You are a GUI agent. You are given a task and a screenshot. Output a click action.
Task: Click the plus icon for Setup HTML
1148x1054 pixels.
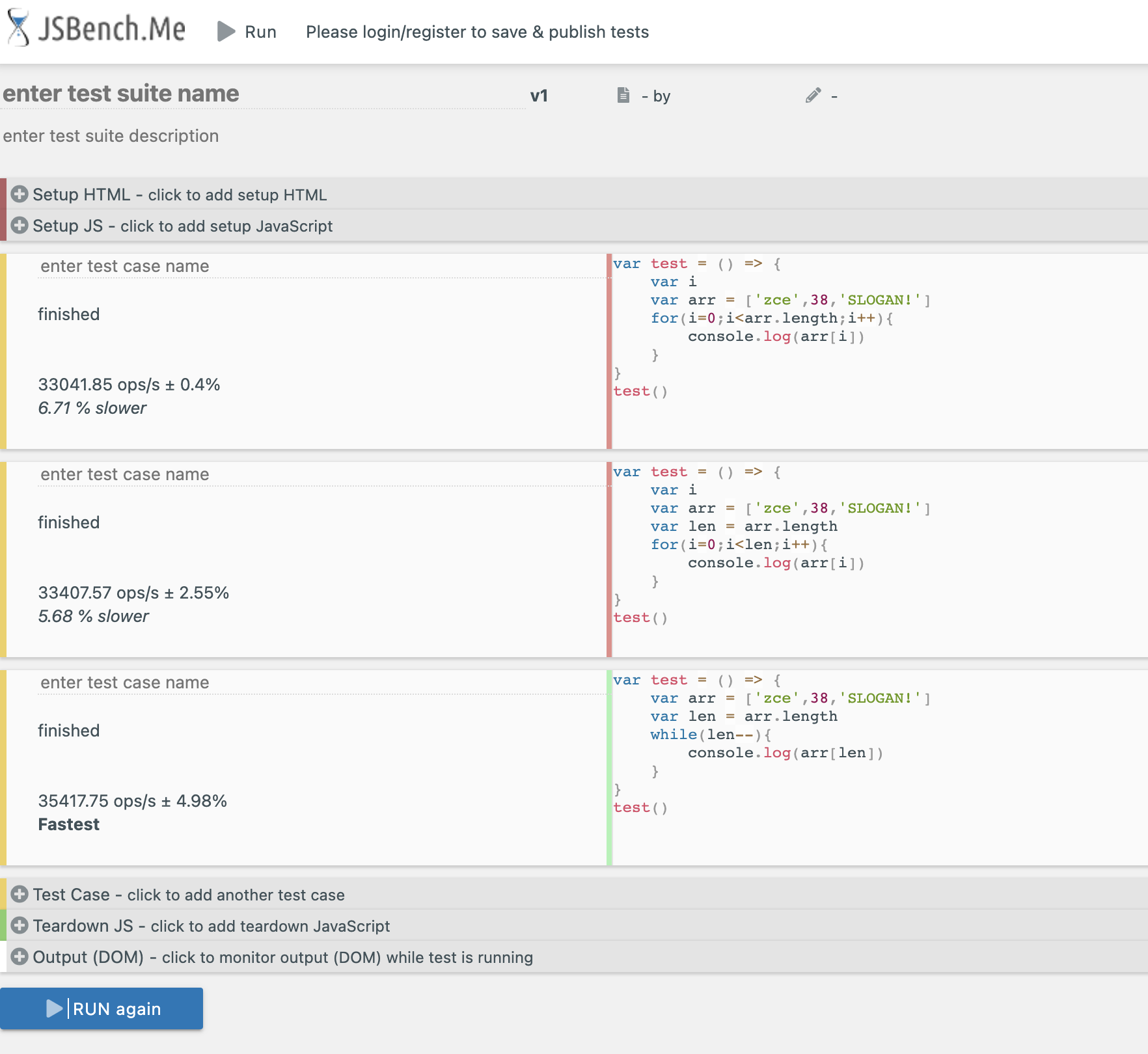point(20,195)
